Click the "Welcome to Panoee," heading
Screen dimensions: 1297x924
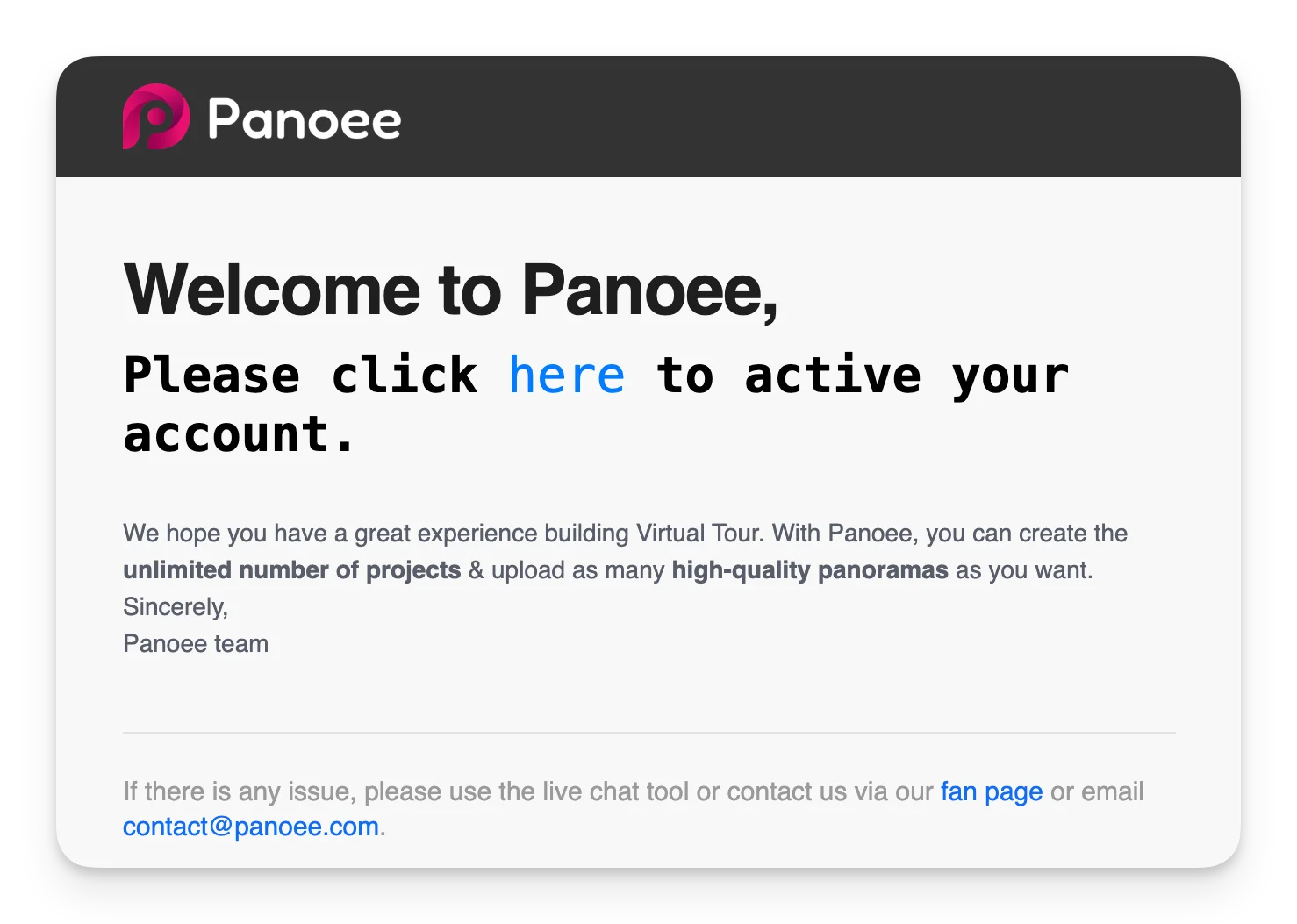(450, 290)
